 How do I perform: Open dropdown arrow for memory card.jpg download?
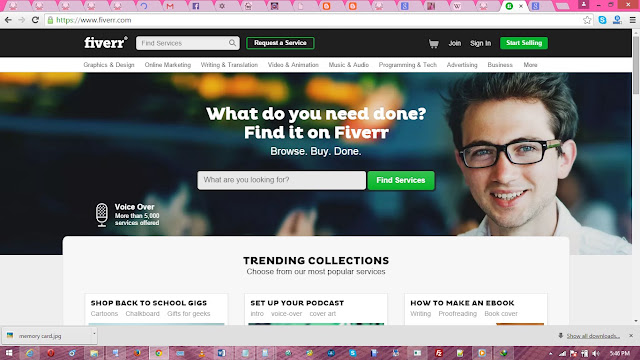coord(94,334)
